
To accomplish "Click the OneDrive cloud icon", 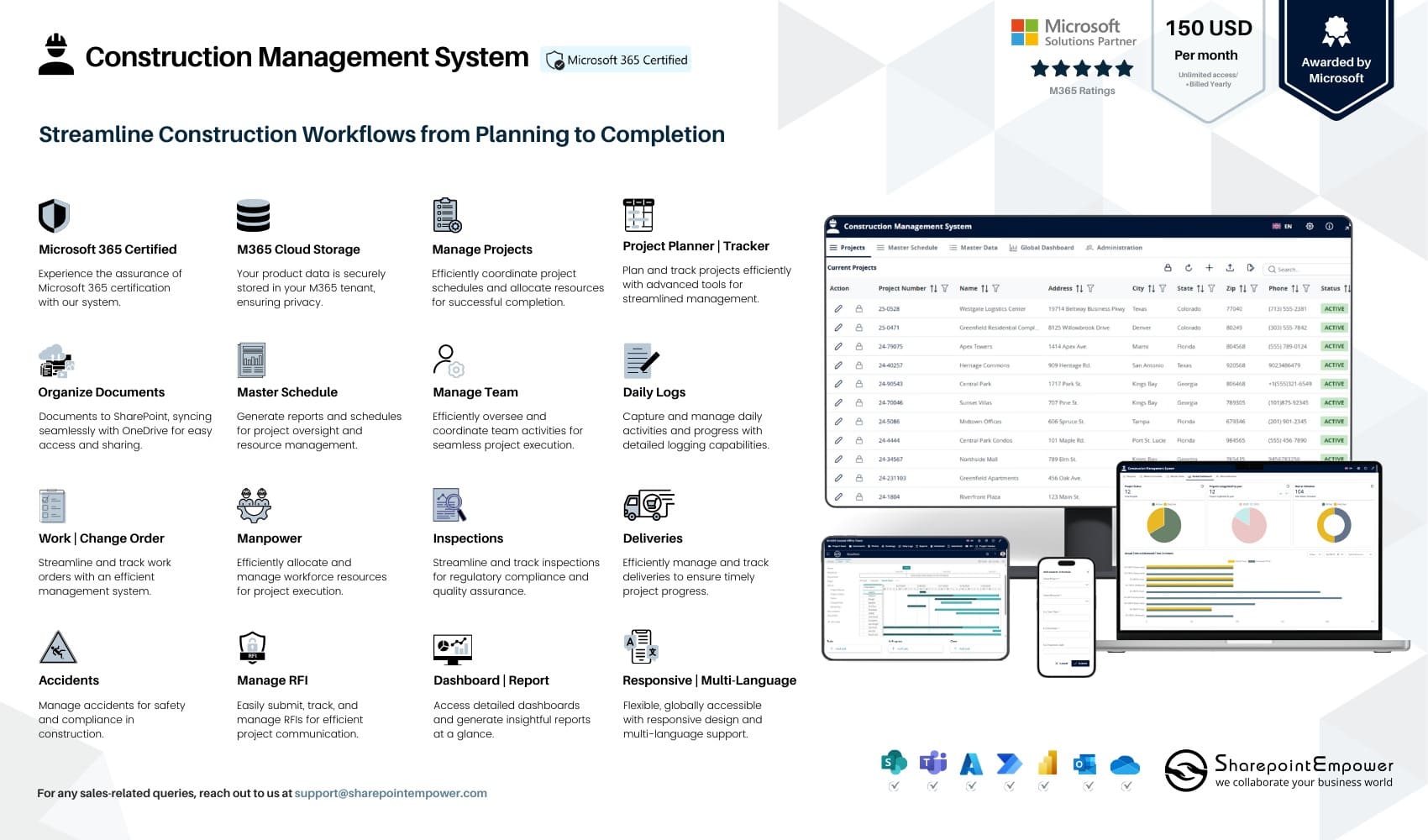I will point(1125,764).
